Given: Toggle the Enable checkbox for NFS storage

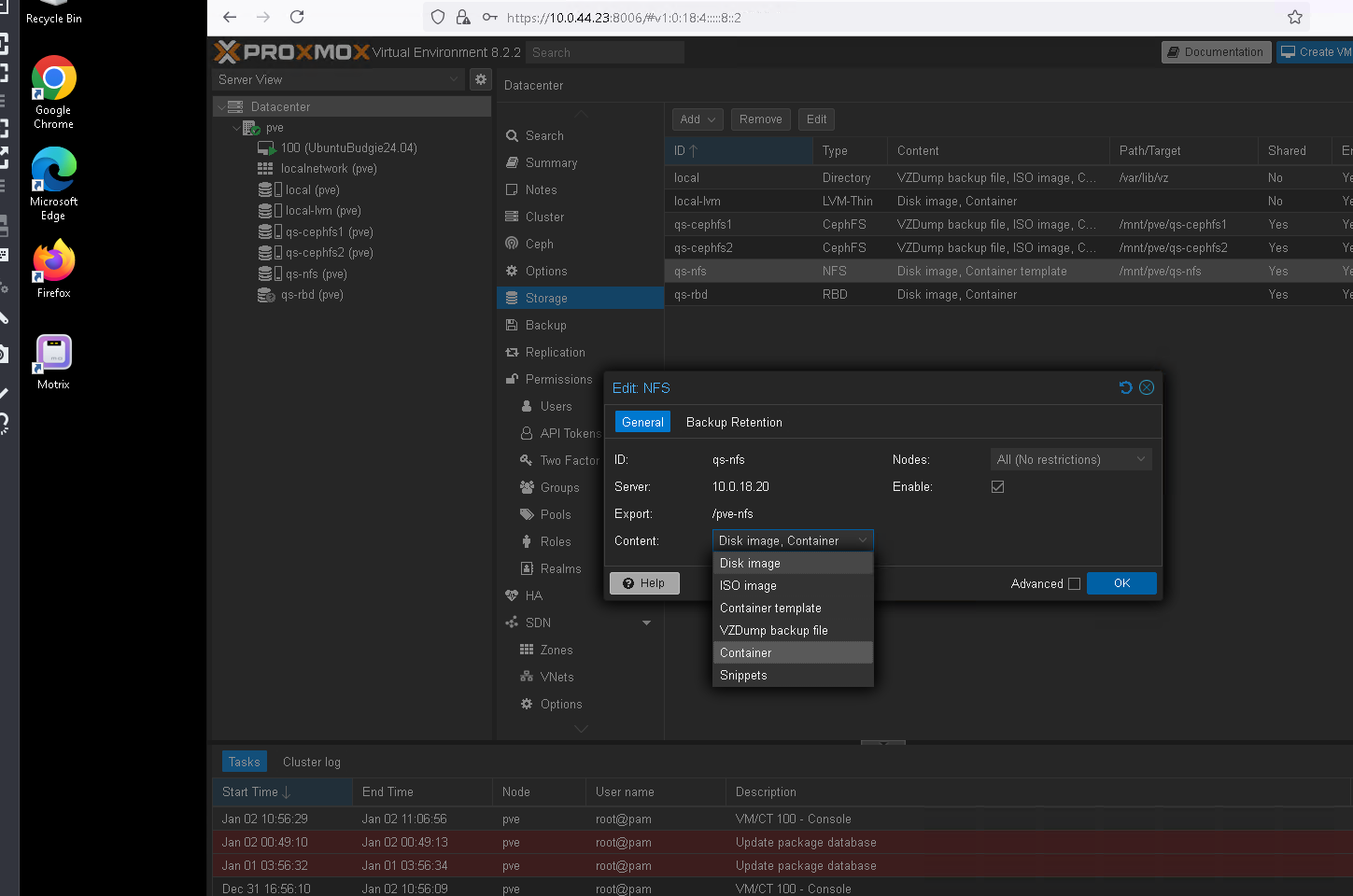Looking at the screenshot, I should pyautogui.click(x=997, y=486).
